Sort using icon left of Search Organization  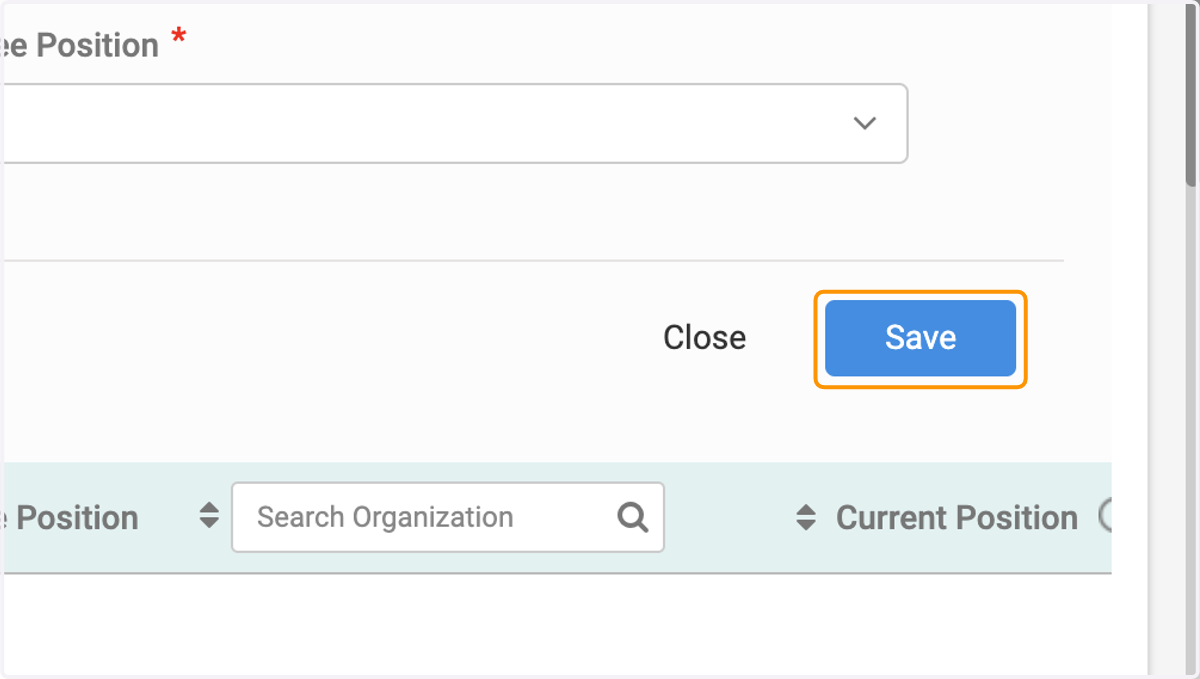pos(208,516)
